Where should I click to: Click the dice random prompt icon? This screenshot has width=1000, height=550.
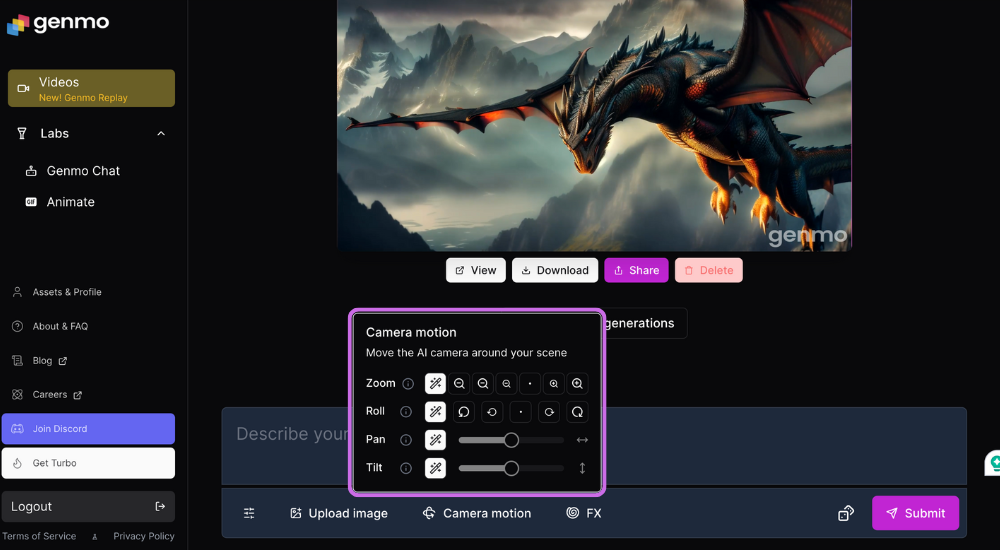point(846,513)
